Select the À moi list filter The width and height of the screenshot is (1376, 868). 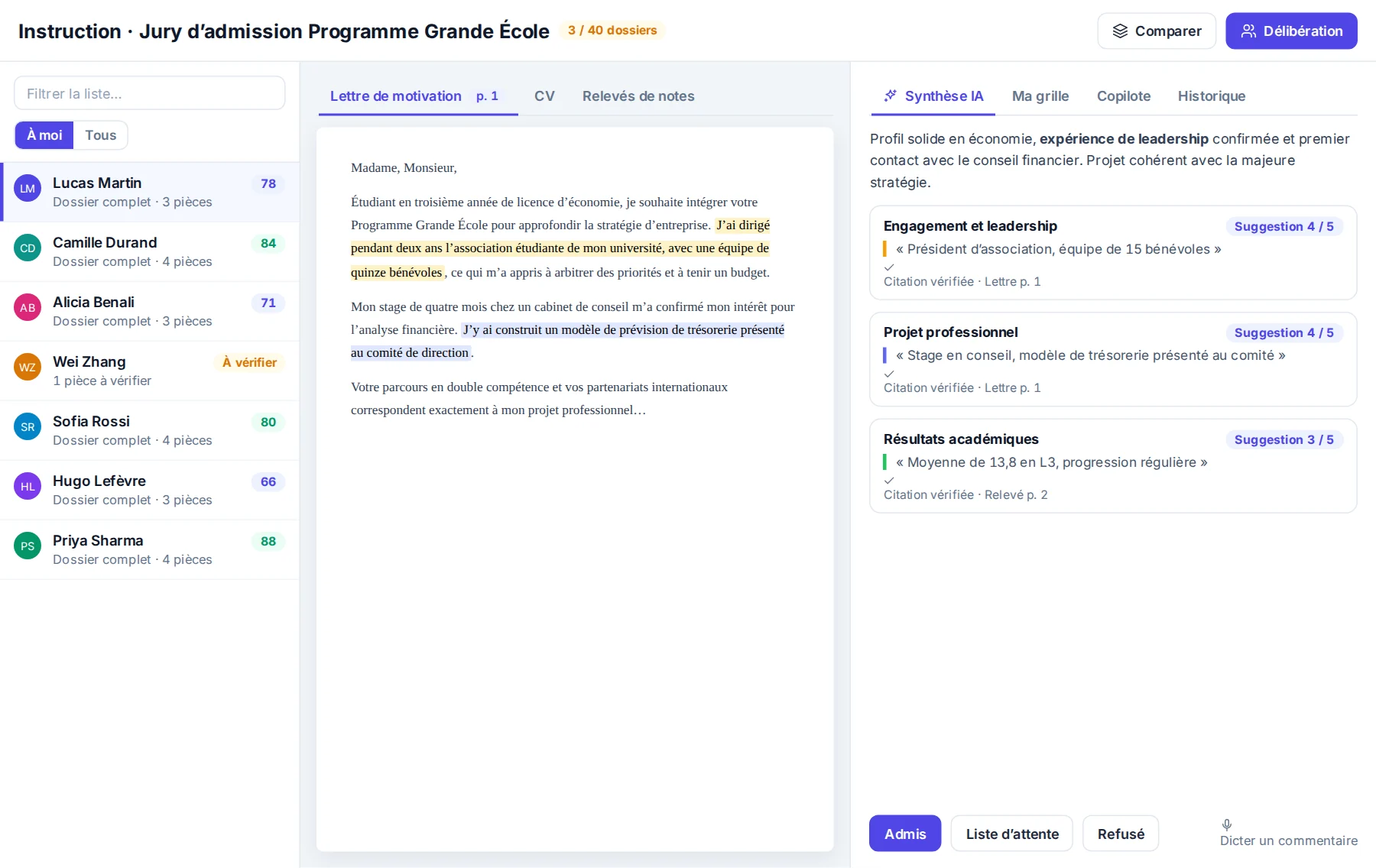pos(44,135)
